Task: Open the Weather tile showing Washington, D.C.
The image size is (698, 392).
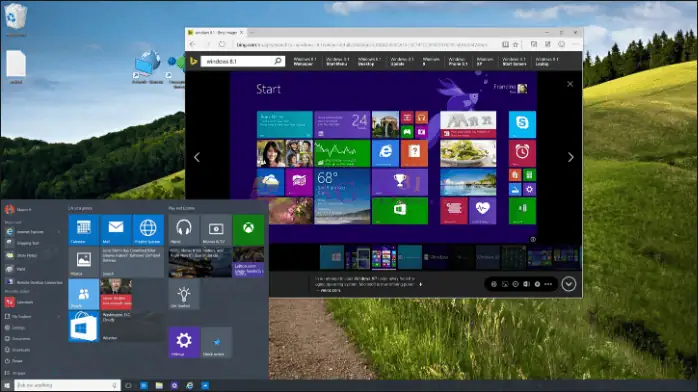Action: tap(132, 326)
